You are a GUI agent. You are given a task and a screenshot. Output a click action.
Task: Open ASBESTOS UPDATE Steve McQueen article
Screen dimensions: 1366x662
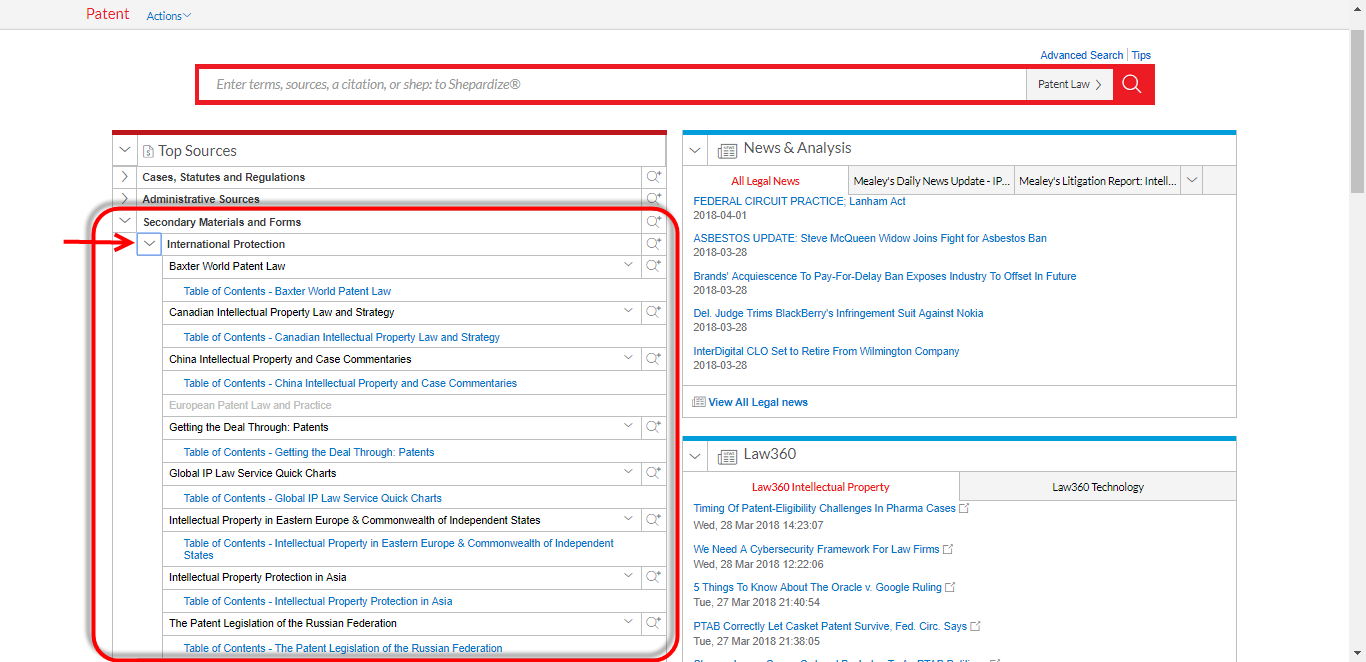point(870,238)
